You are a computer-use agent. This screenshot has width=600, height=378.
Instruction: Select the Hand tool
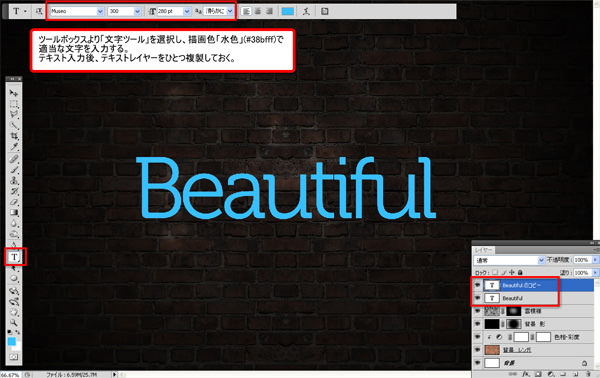[14, 313]
